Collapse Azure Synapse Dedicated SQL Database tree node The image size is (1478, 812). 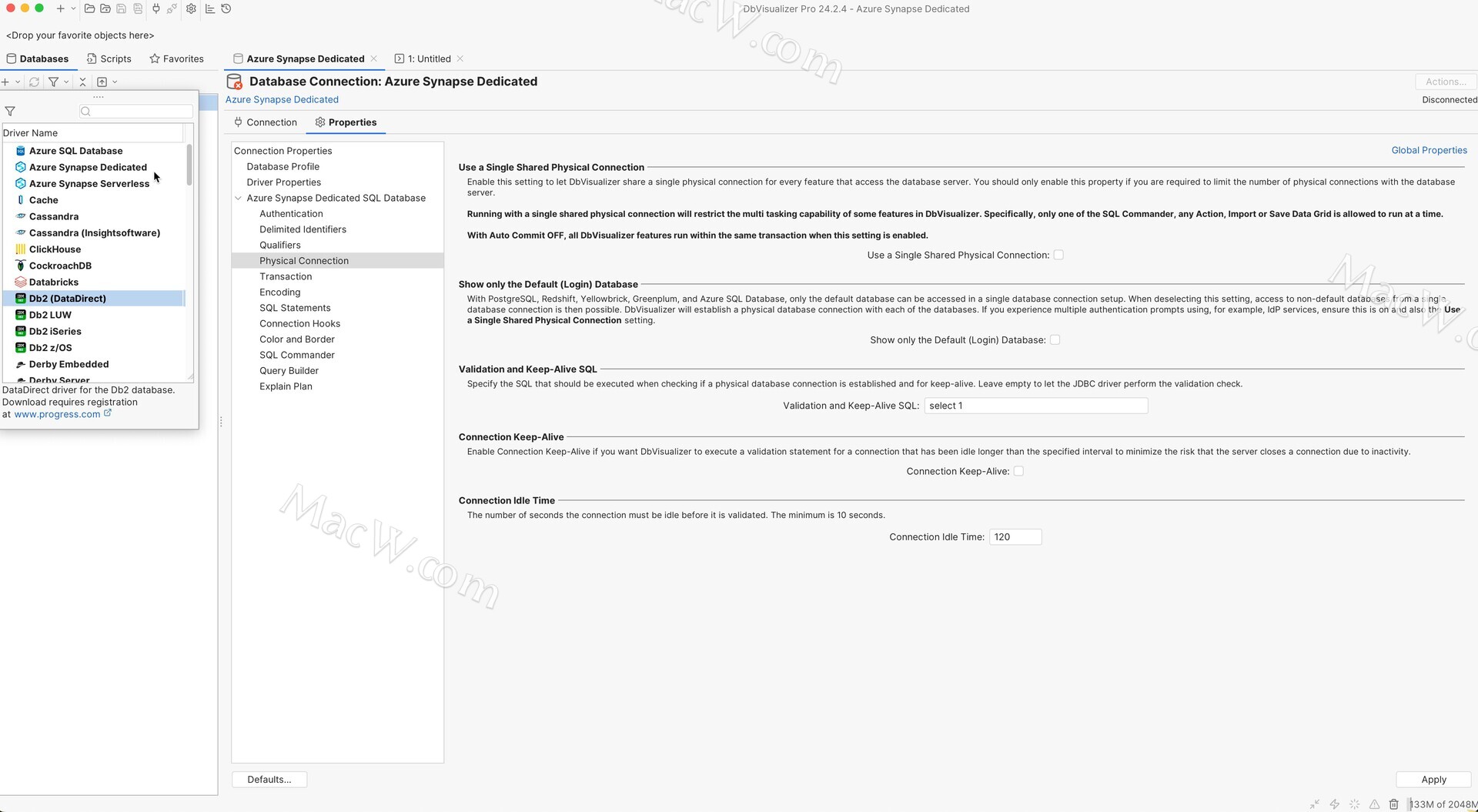click(239, 199)
